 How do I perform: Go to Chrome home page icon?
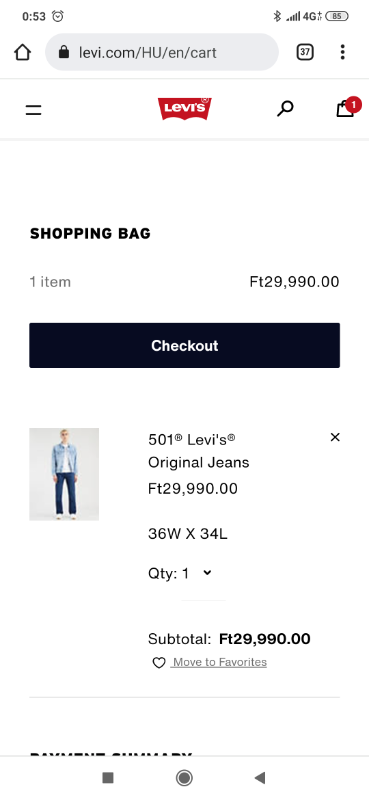(x=22, y=52)
